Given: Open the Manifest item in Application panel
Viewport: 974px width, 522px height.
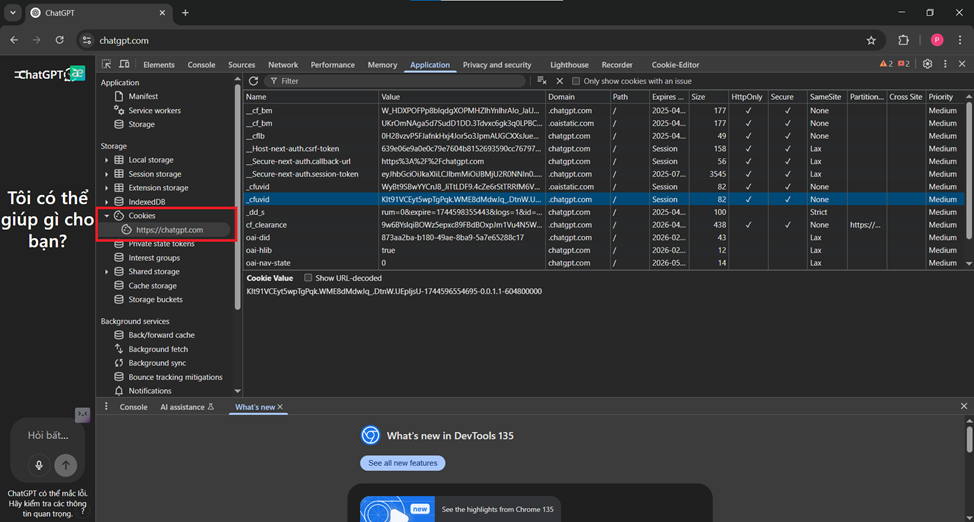Looking at the screenshot, I should point(143,96).
